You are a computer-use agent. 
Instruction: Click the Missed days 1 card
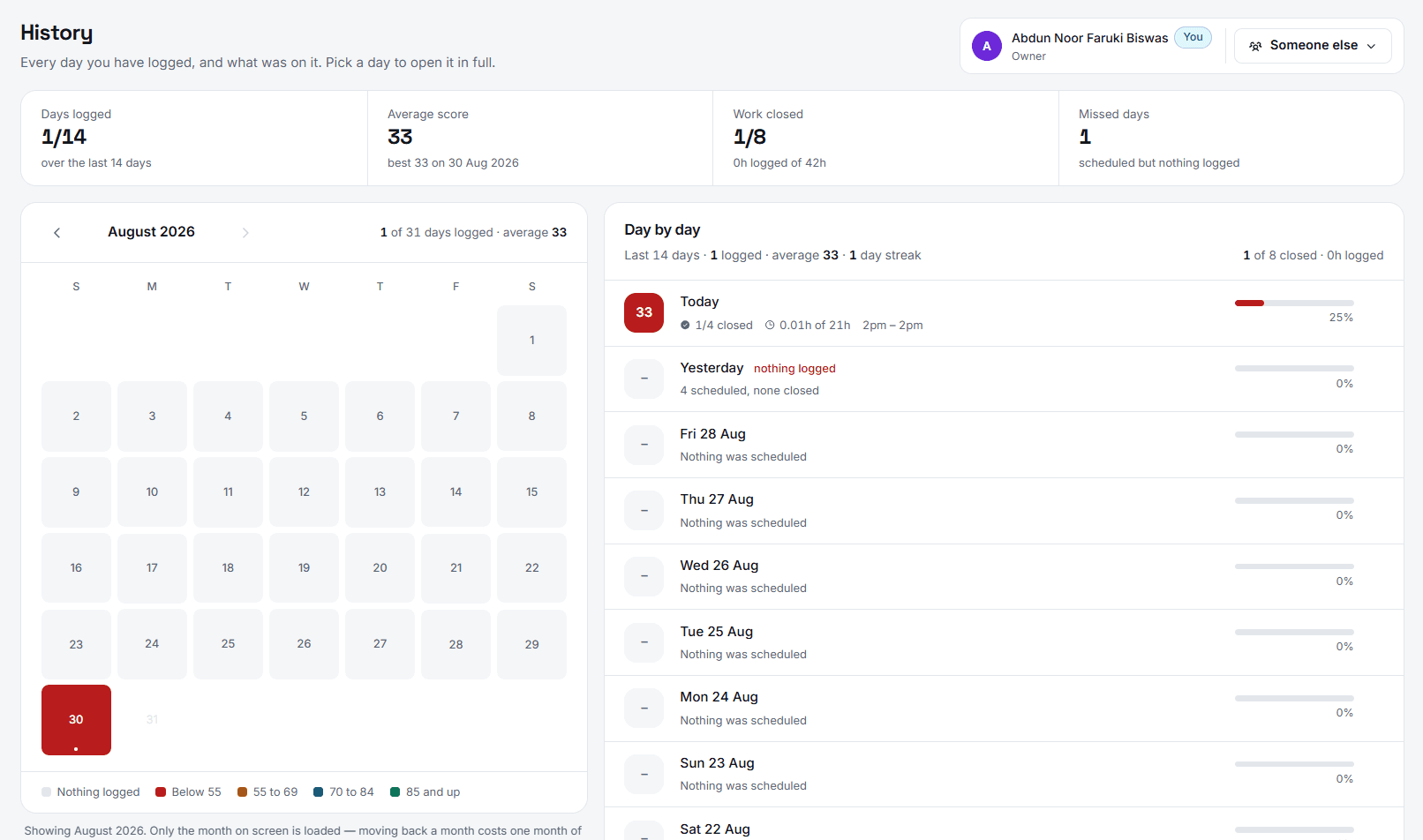click(x=1231, y=139)
